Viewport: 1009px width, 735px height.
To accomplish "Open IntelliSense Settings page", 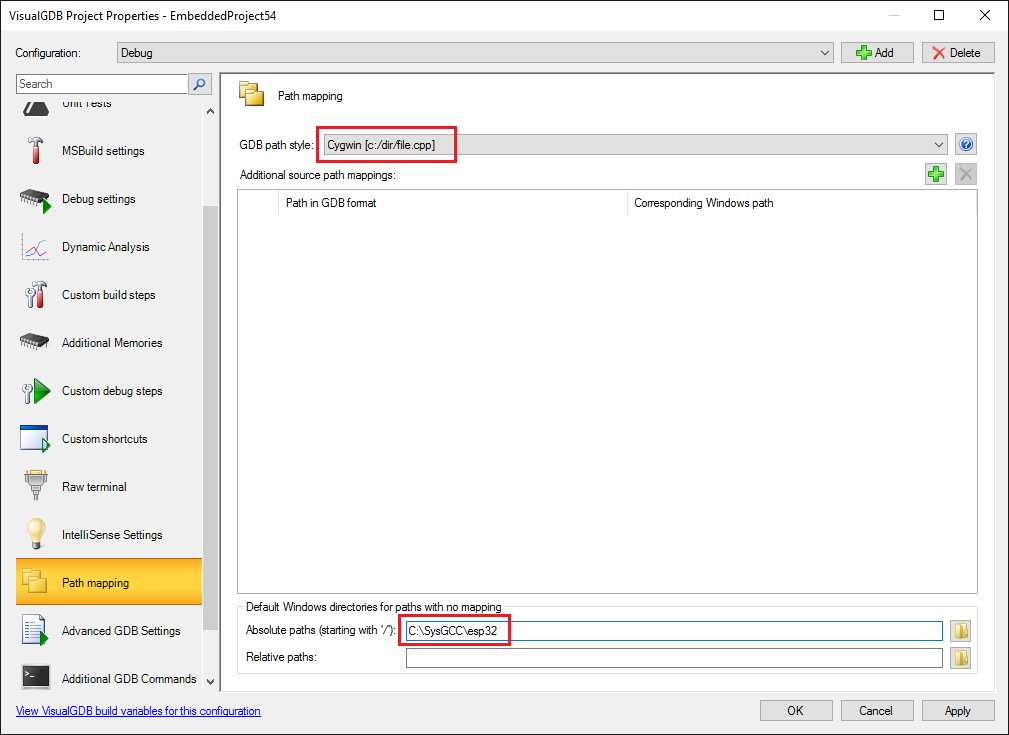I will pos(109,535).
